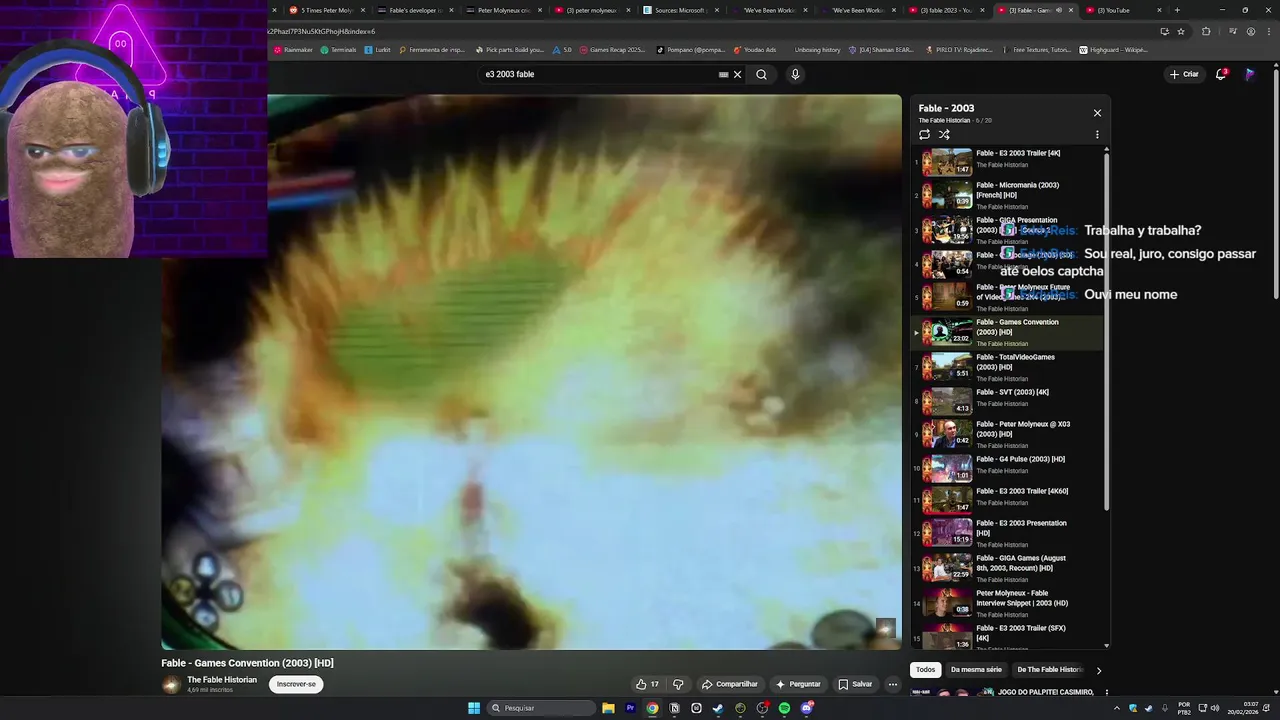This screenshot has width=1280, height=720.
Task: Open the Youdao Ads bookmark
Action: [755, 50]
